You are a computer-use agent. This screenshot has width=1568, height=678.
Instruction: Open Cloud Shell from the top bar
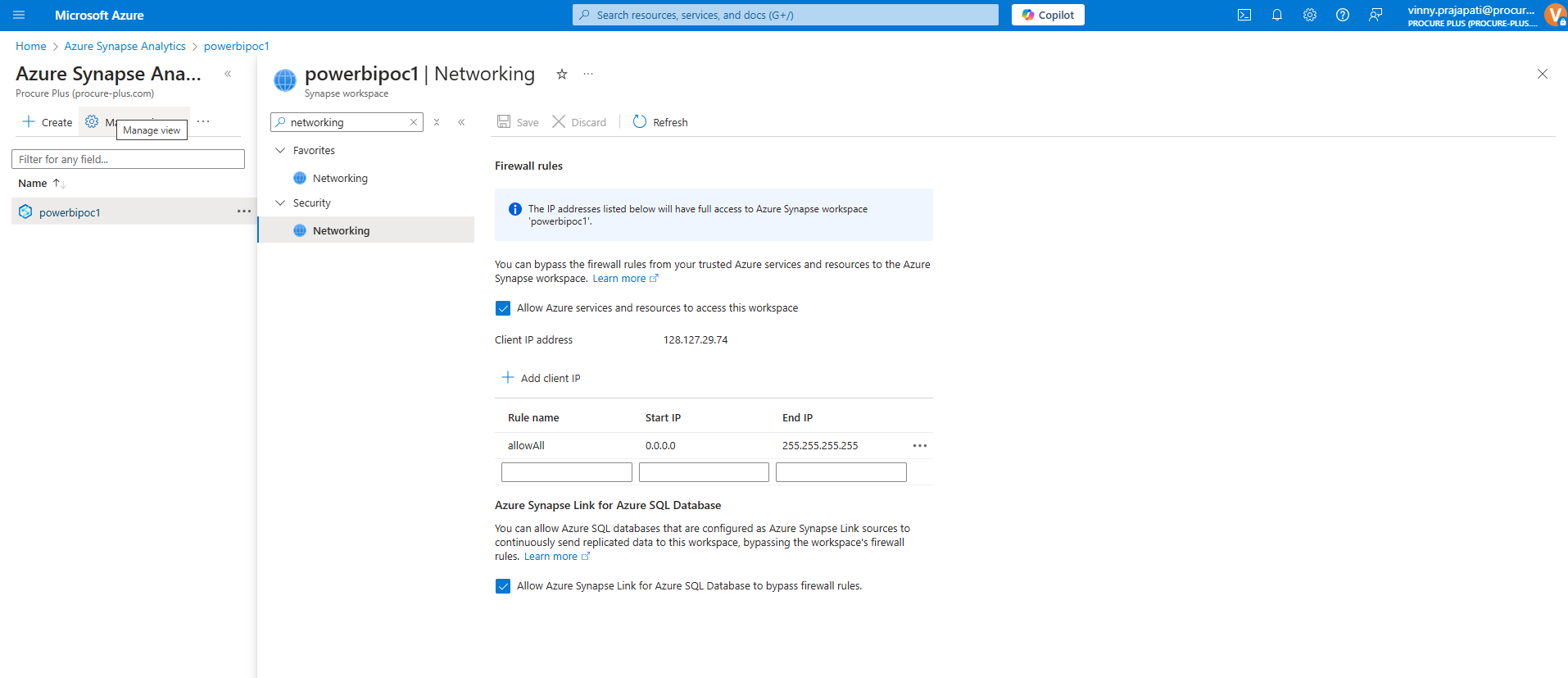(x=1244, y=15)
